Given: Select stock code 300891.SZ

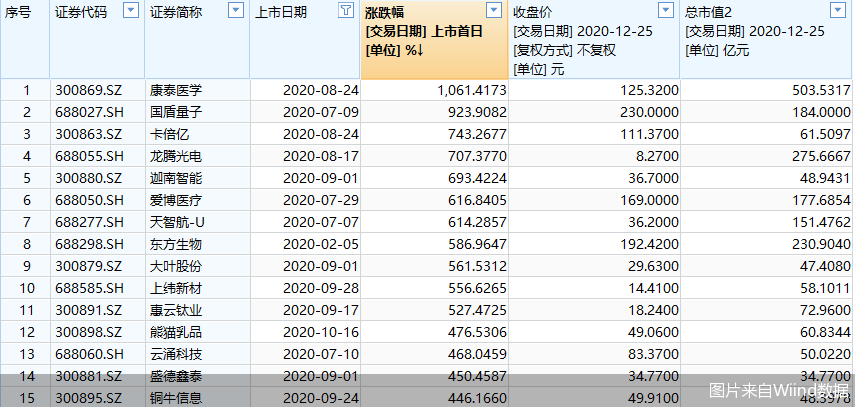Looking at the screenshot, I should (x=88, y=310).
